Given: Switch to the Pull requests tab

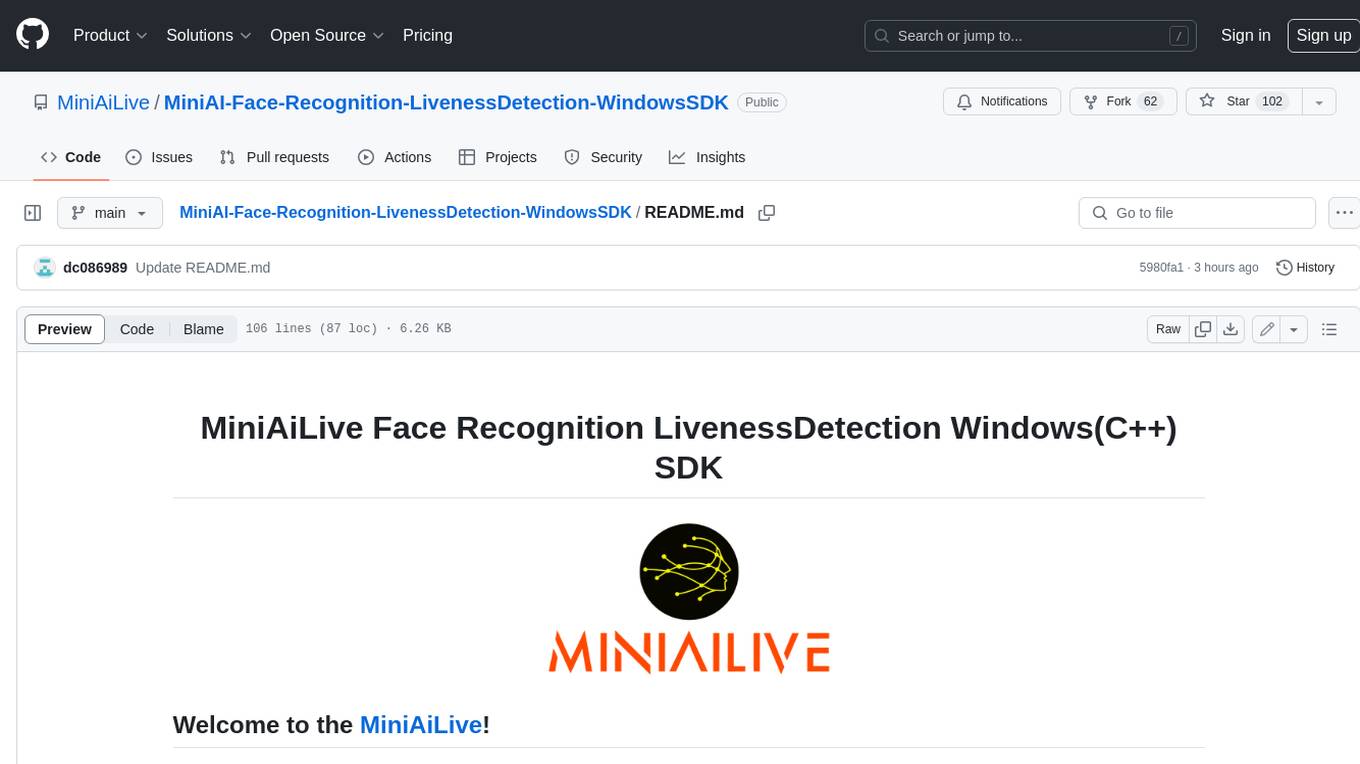Looking at the screenshot, I should point(274,157).
